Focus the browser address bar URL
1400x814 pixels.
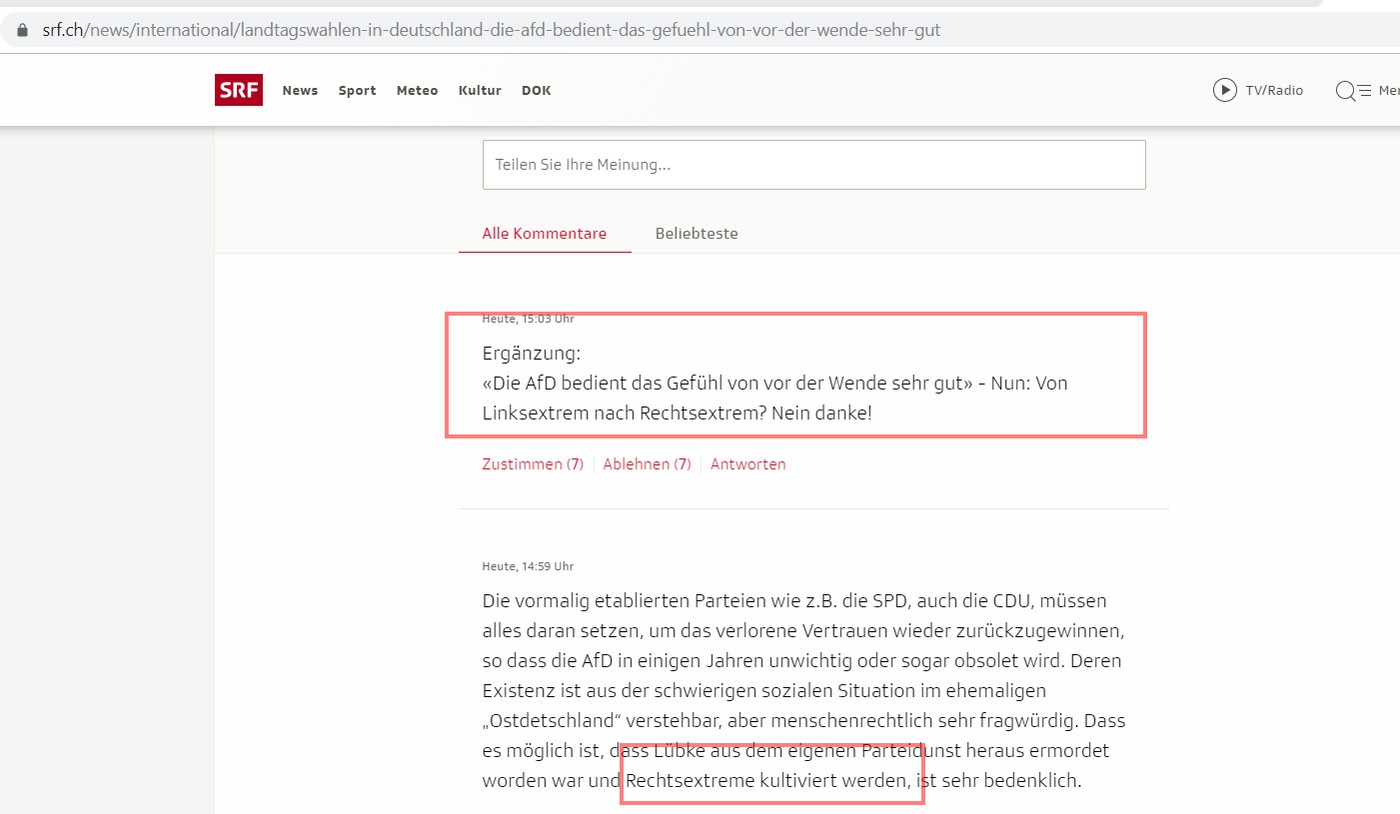coord(490,30)
